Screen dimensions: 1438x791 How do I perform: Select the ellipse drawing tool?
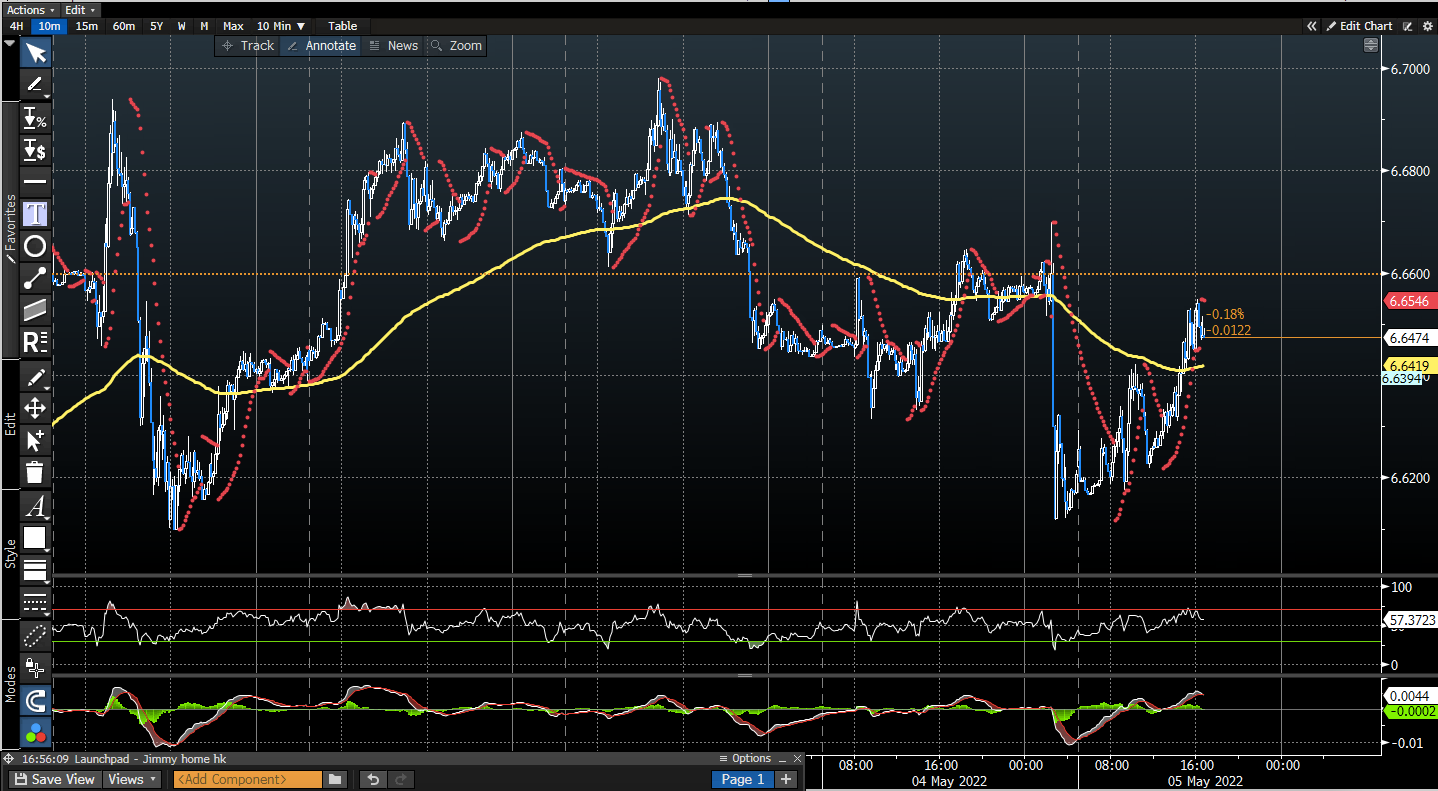(35, 246)
